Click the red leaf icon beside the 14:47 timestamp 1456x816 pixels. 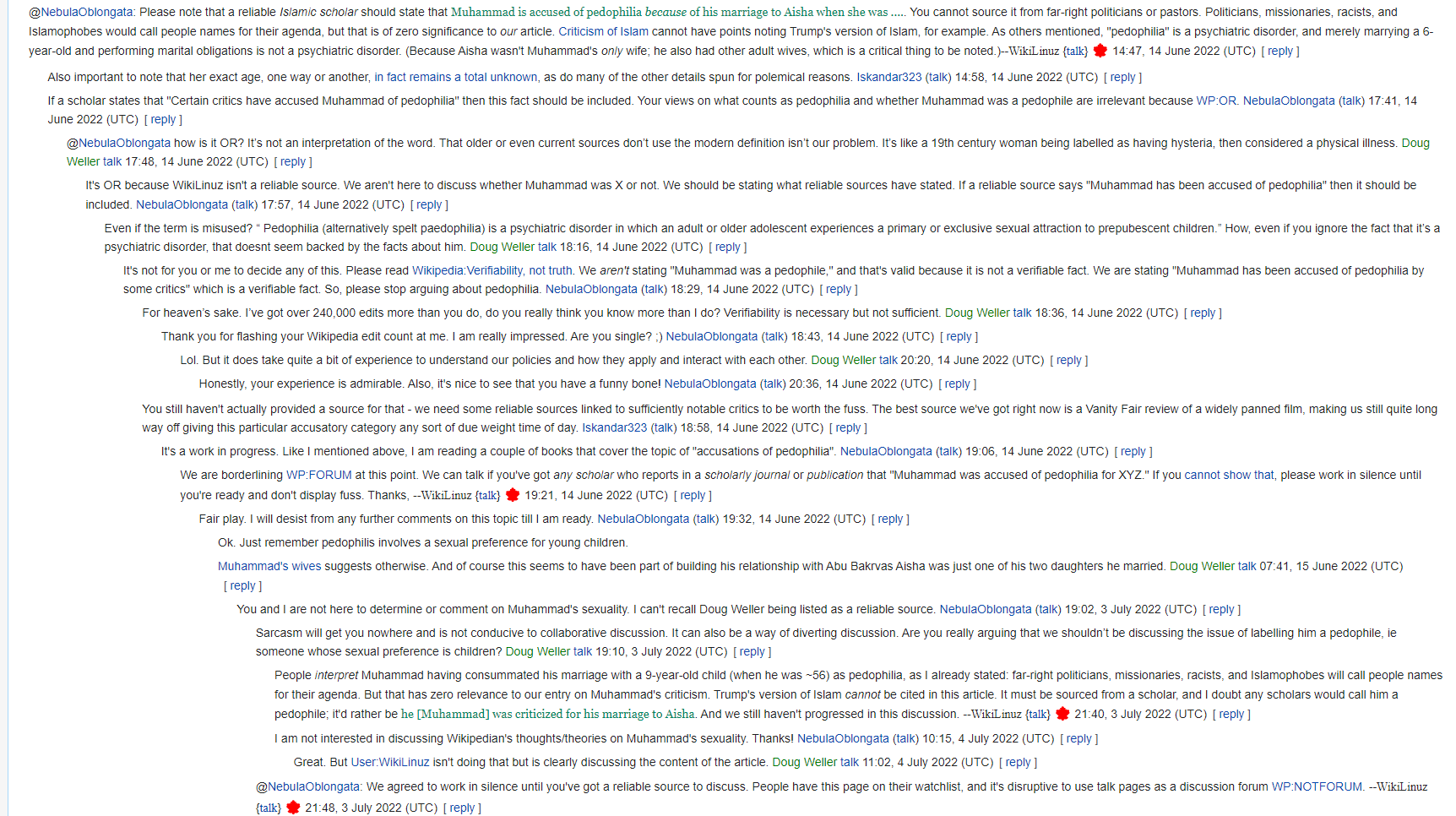(x=1100, y=51)
